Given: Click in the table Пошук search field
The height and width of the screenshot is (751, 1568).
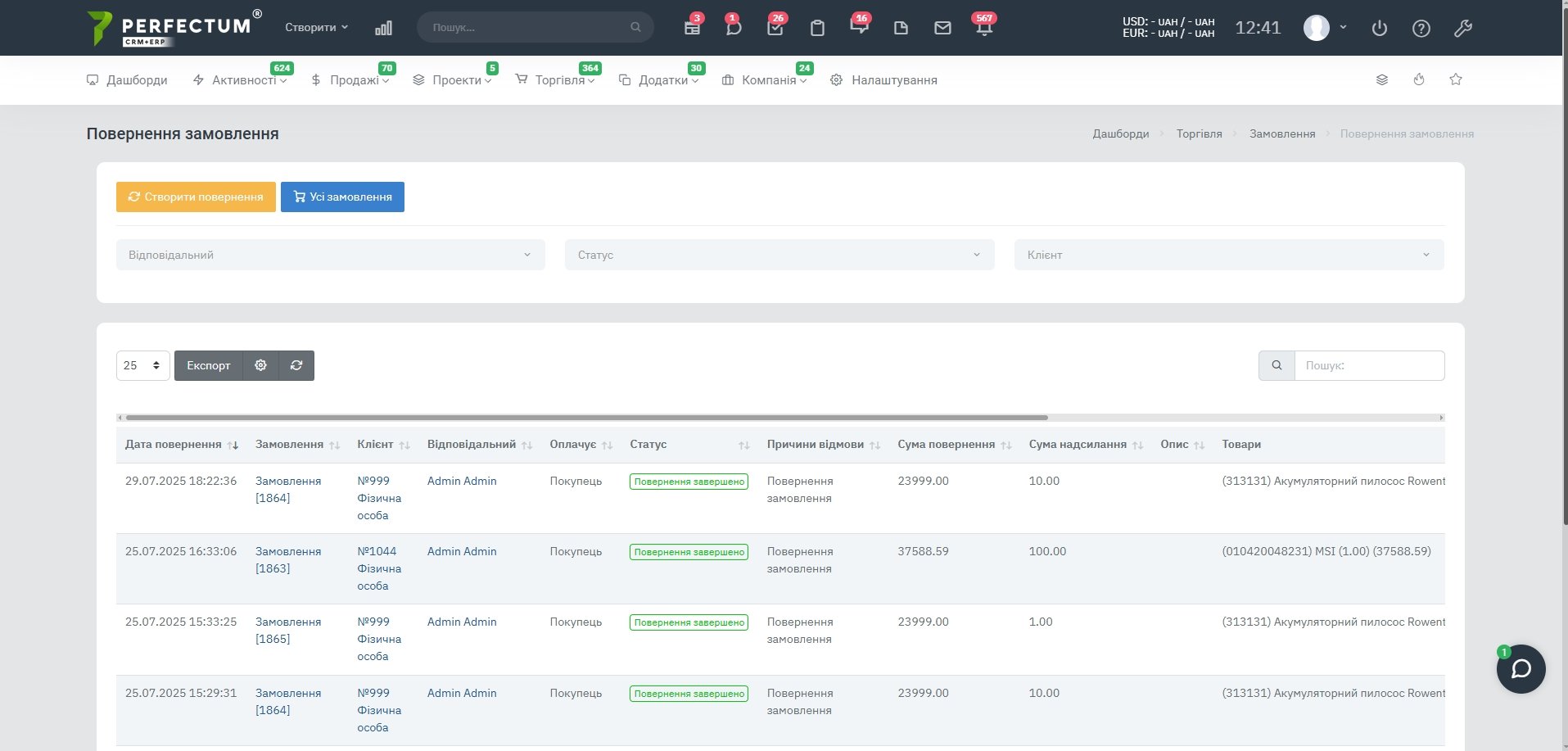Looking at the screenshot, I should (1368, 365).
